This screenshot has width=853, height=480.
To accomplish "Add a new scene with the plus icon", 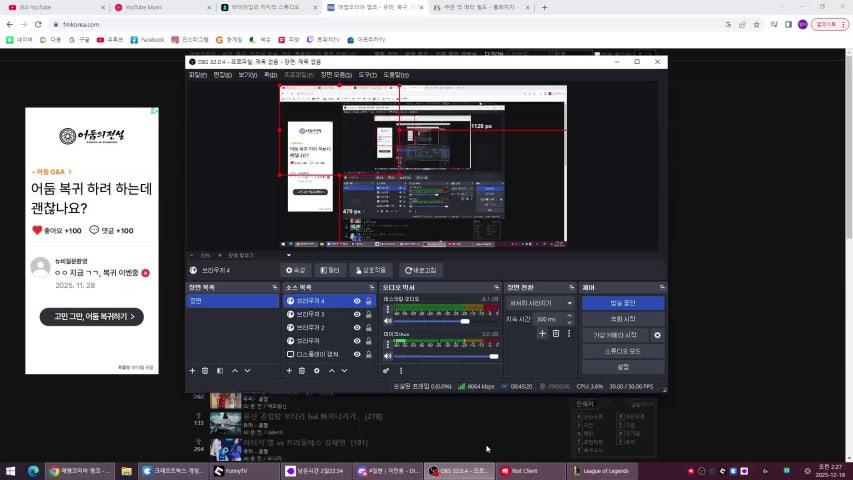I will [x=192, y=370].
